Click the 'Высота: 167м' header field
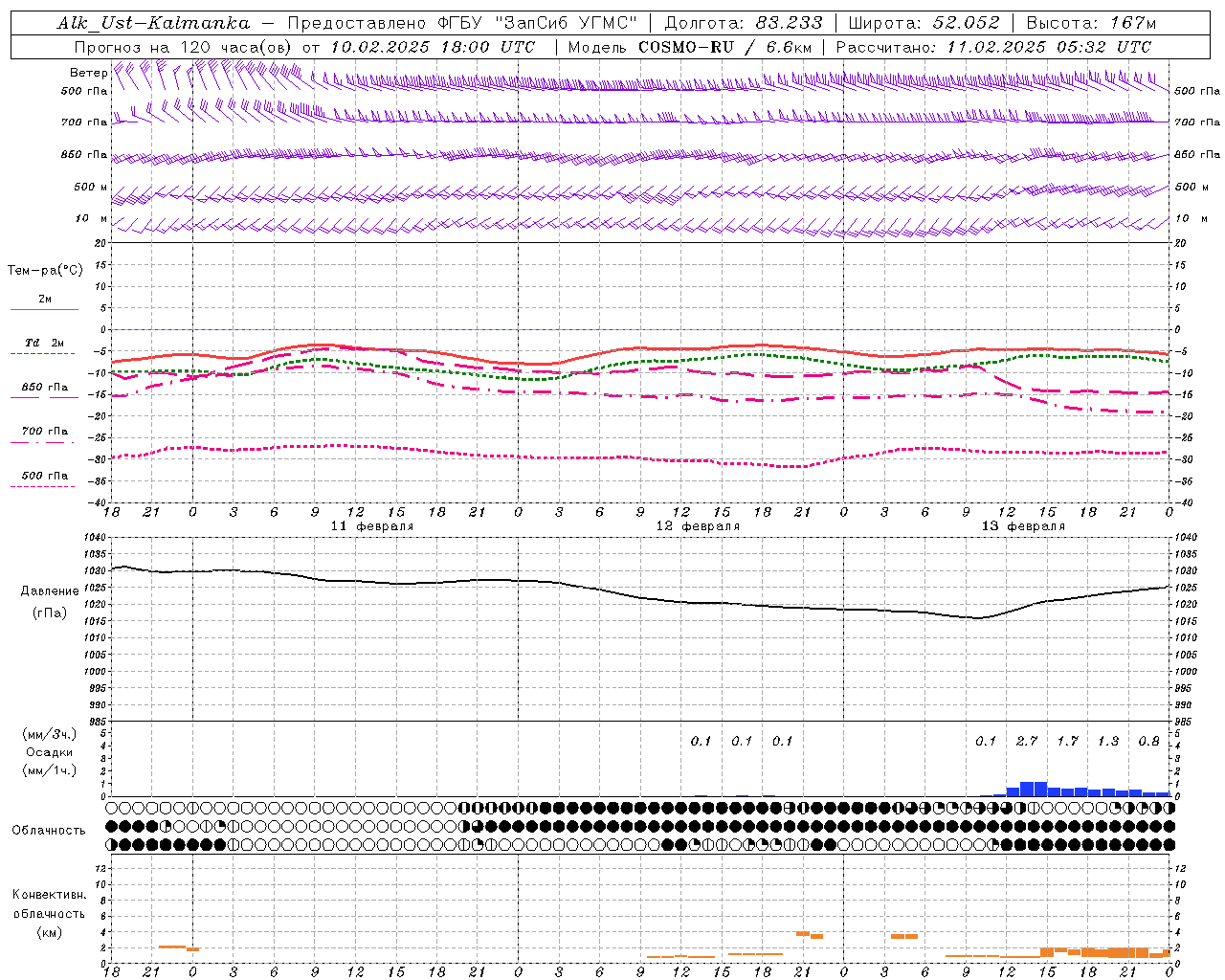 pos(1091,23)
